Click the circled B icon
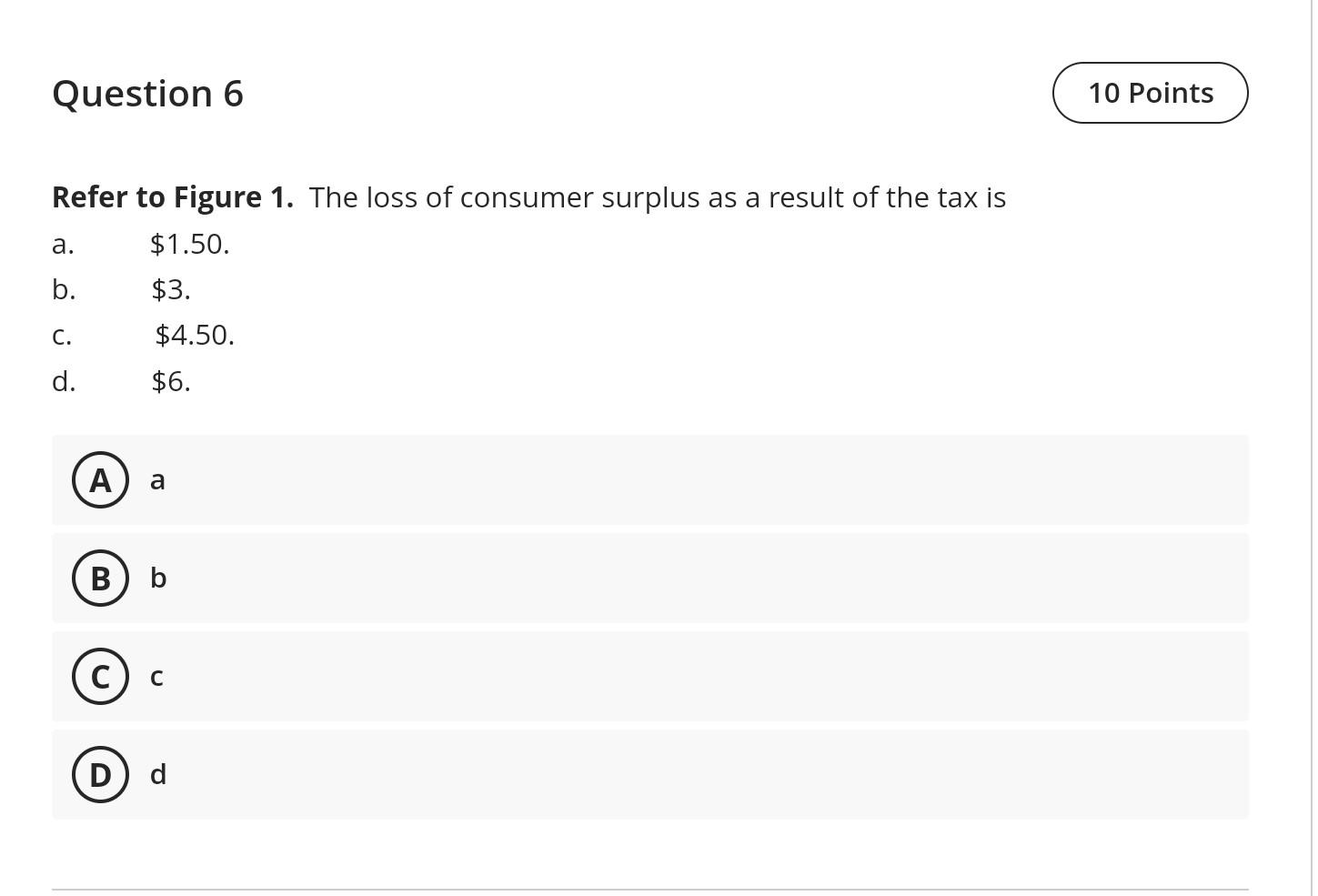The width and height of the screenshot is (1318, 896). pos(100,578)
